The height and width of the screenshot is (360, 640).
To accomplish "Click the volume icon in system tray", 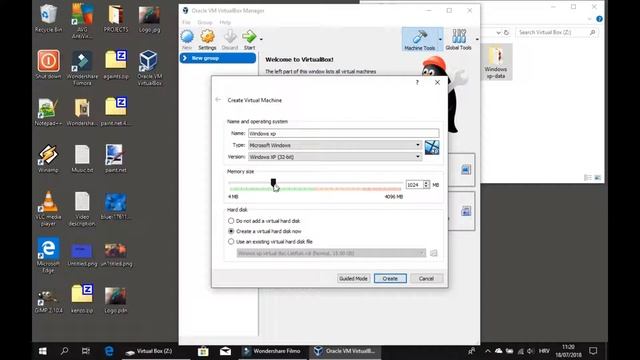I will pyautogui.click(x=530, y=351).
